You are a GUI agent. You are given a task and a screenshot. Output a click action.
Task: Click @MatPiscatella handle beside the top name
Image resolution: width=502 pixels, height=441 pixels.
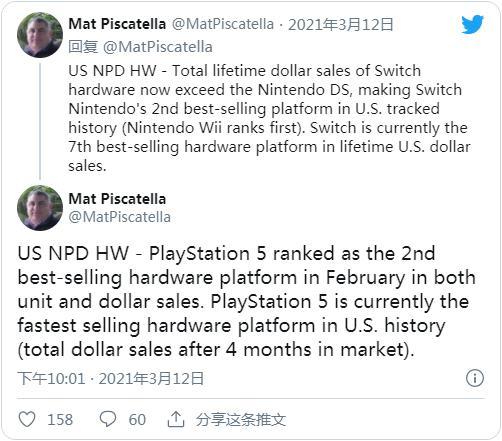tap(223, 24)
